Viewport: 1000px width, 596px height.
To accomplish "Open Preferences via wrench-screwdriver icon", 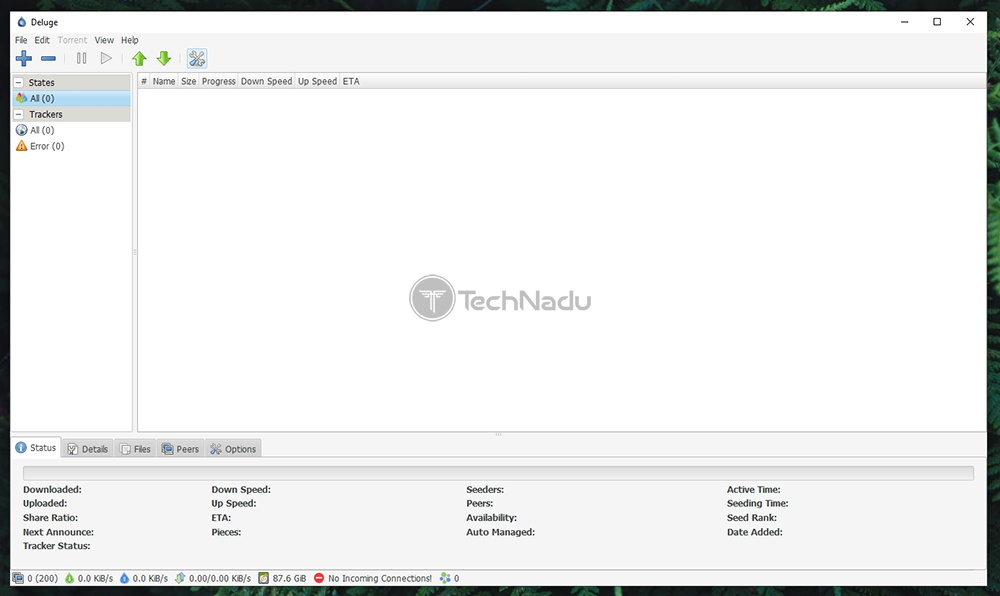I will coord(196,59).
